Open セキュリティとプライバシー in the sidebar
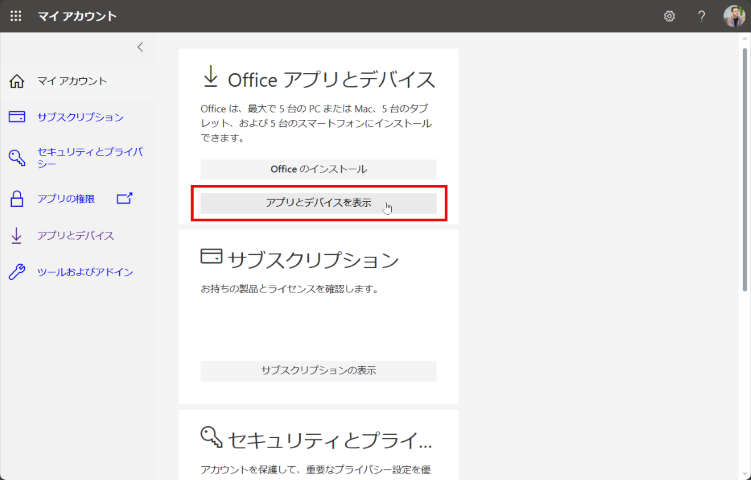The image size is (751, 480). click(x=90, y=158)
